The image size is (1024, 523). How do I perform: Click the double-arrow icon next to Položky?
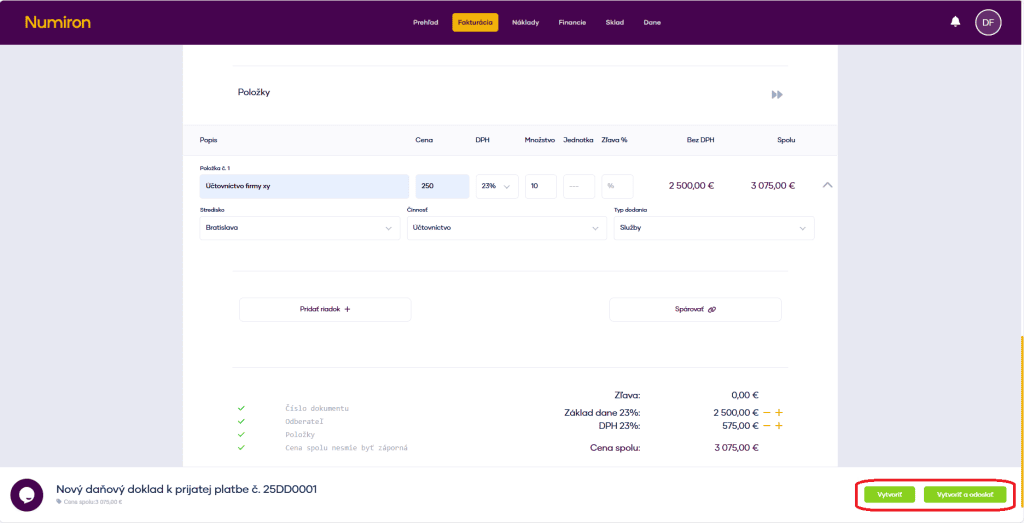[x=777, y=94]
